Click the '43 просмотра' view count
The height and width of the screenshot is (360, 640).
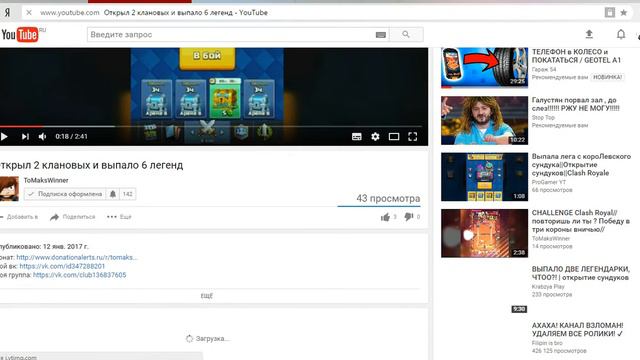coord(388,198)
